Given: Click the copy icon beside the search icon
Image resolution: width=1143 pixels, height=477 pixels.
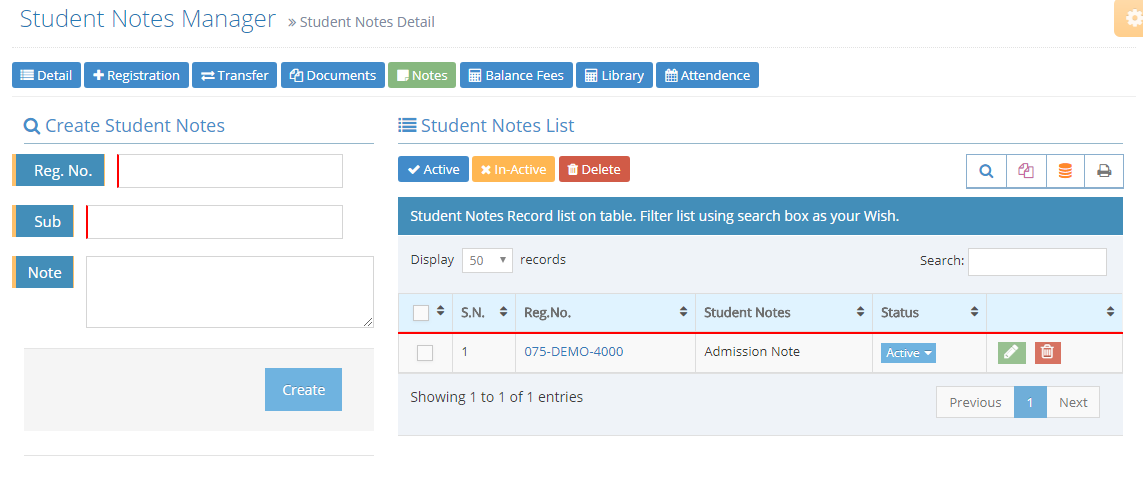Looking at the screenshot, I should 1026,171.
